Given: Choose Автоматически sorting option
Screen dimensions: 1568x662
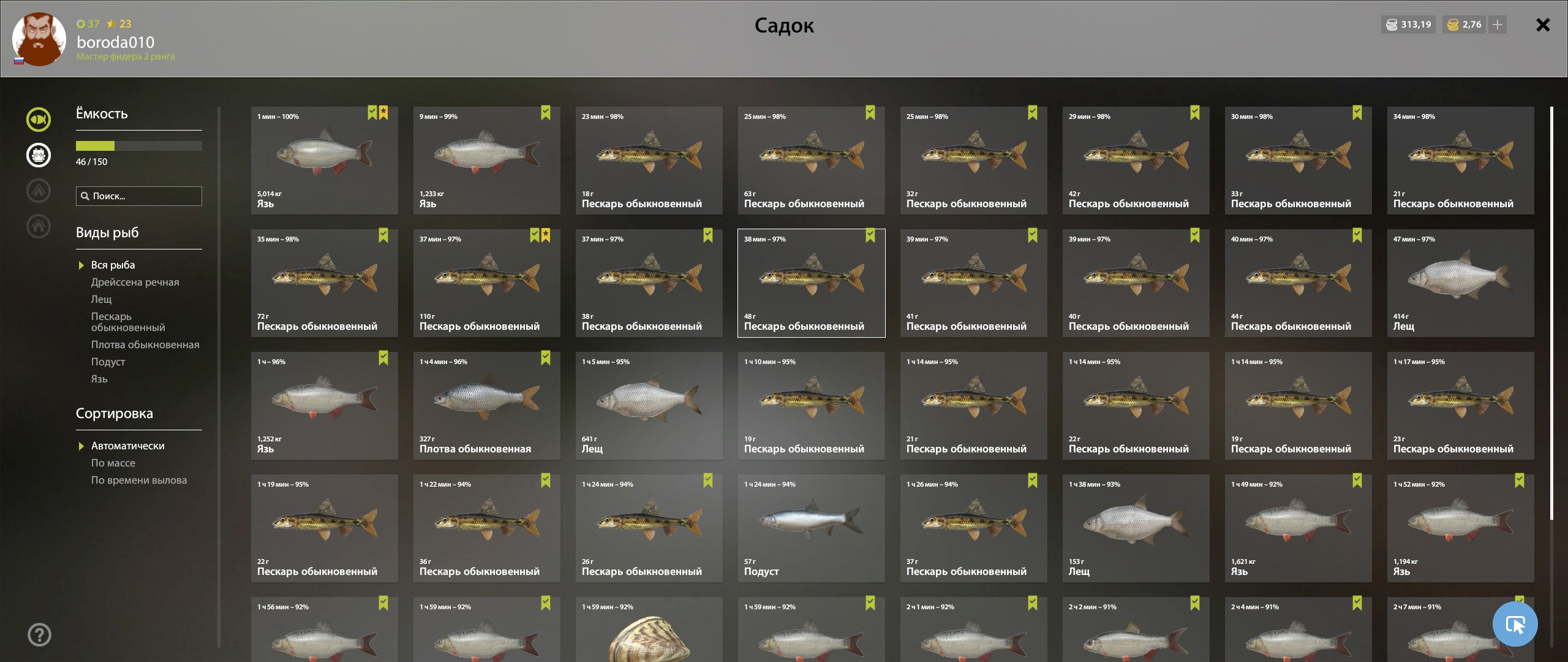Looking at the screenshot, I should (127, 446).
